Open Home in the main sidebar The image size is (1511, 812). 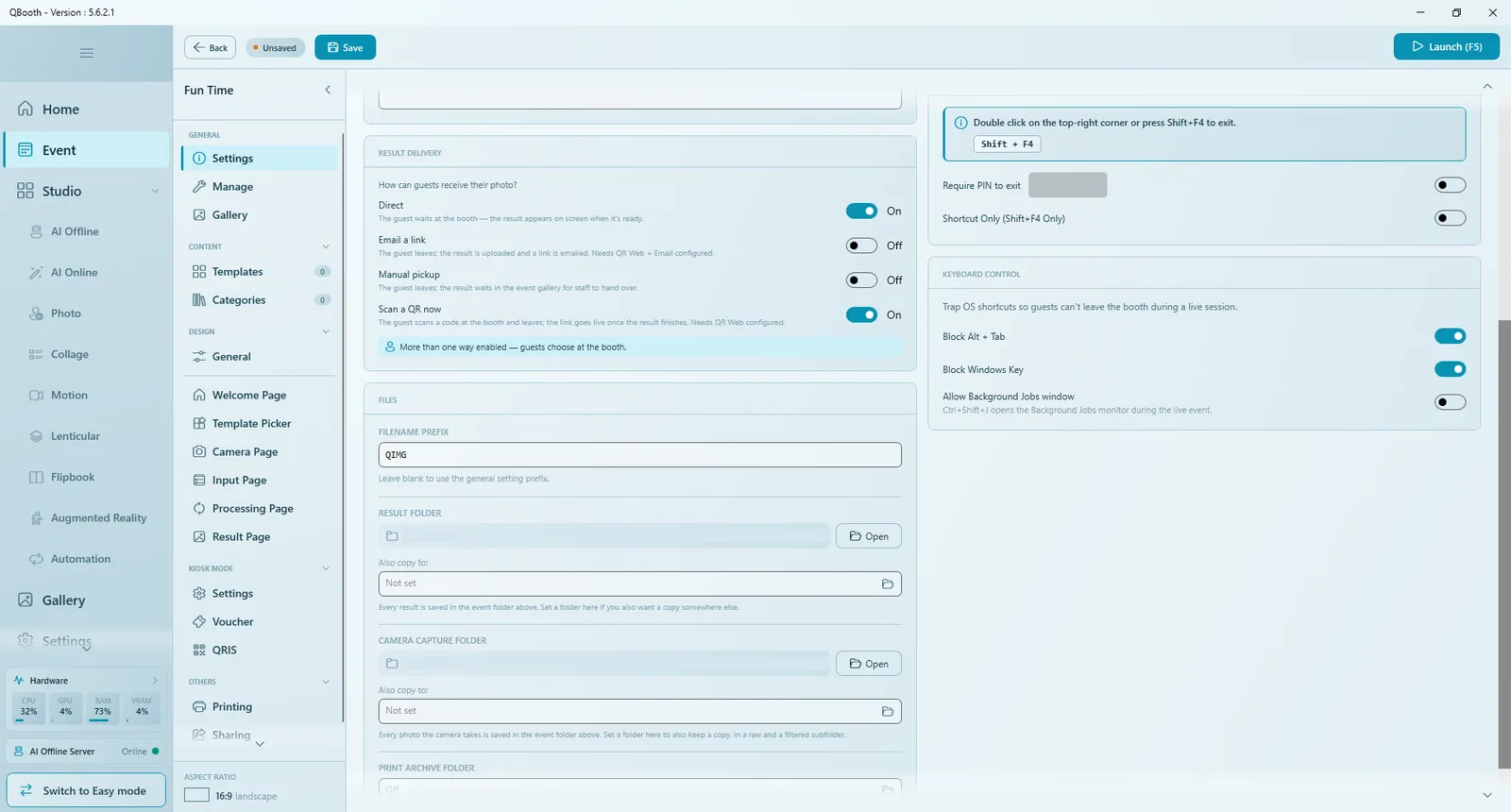click(x=86, y=110)
